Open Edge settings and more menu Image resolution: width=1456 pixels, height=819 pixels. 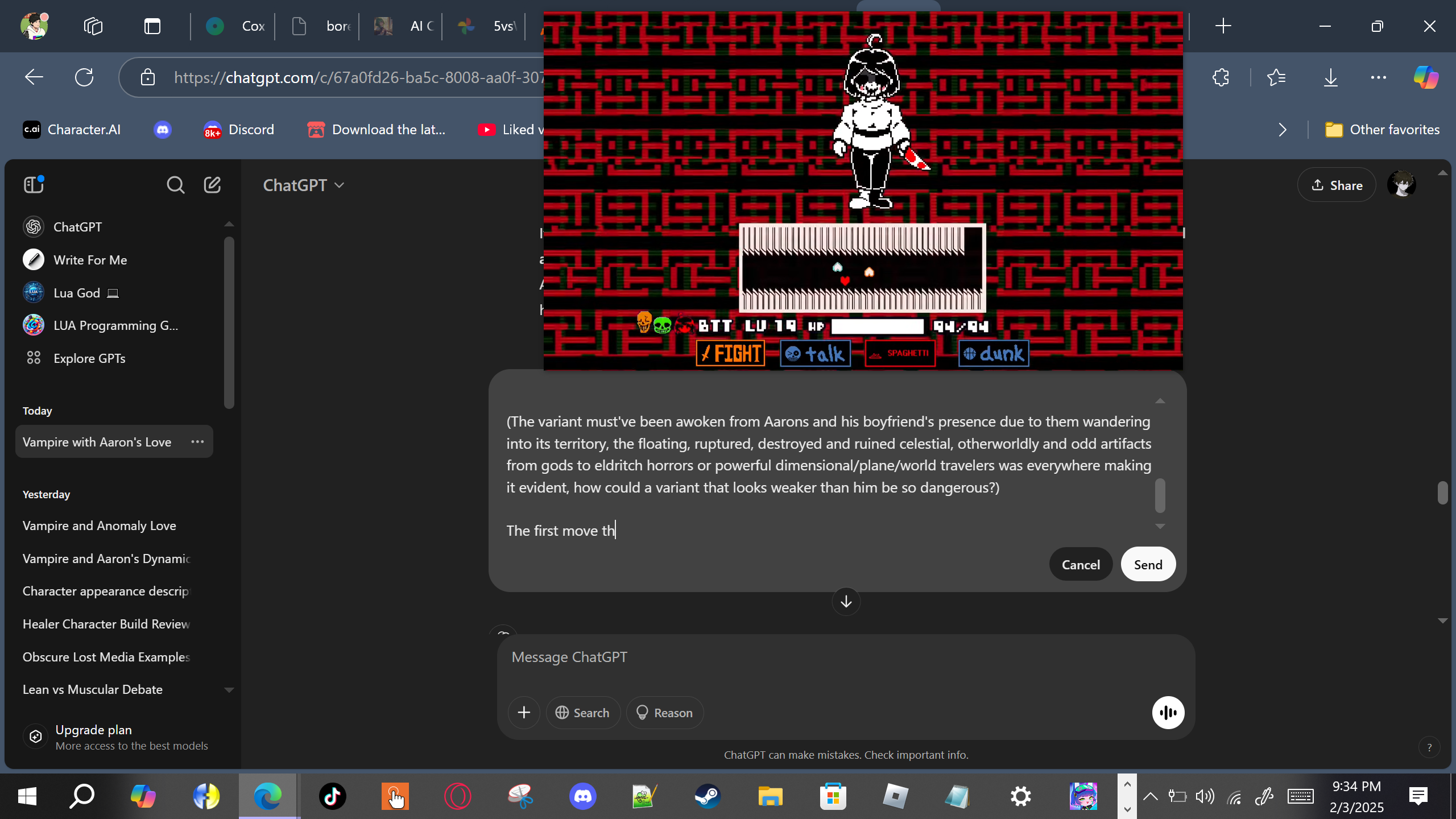pos(1379,77)
